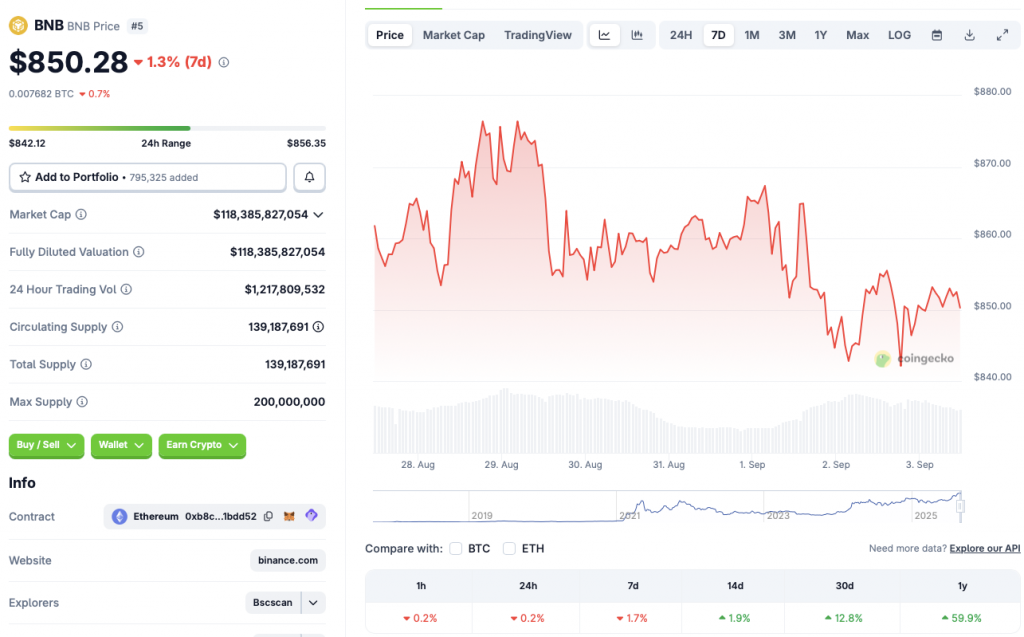This screenshot has height=637, width=1024.
Task: Click the $1,217,809,532 trading volume value
Action: coord(285,289)
